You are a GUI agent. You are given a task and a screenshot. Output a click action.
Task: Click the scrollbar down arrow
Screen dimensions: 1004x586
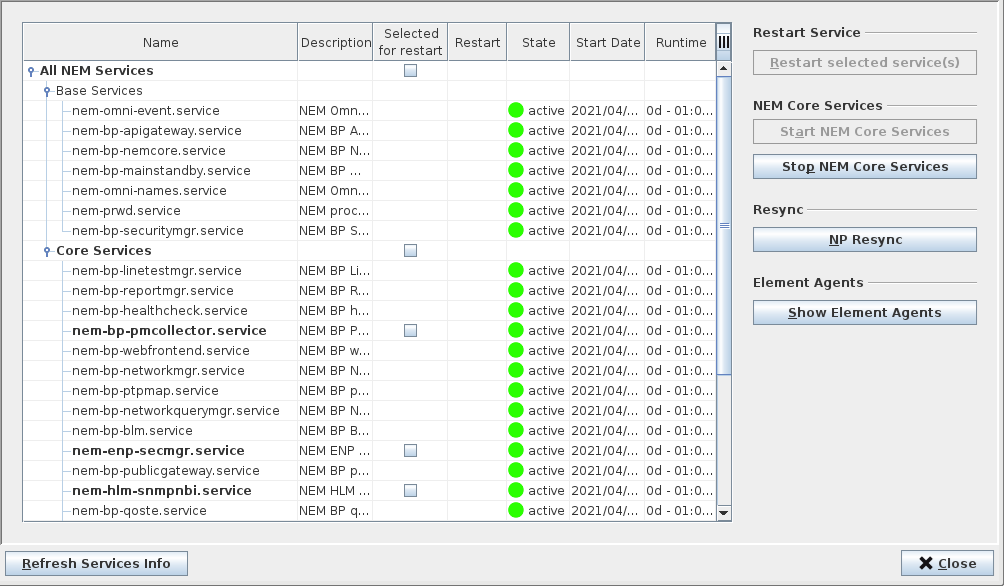coord(724,513)
